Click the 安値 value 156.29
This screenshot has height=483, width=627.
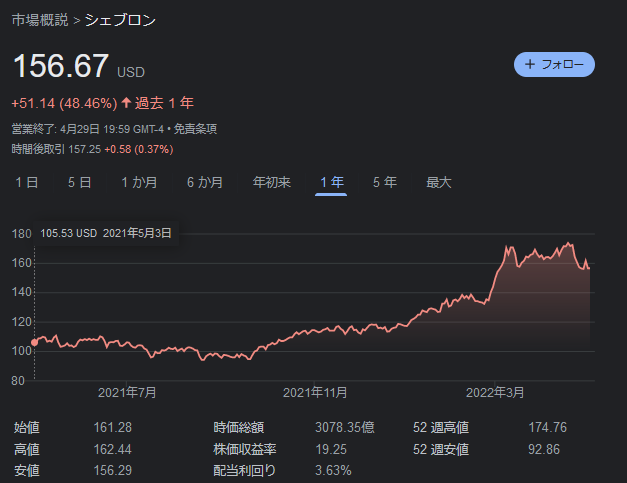112,471
